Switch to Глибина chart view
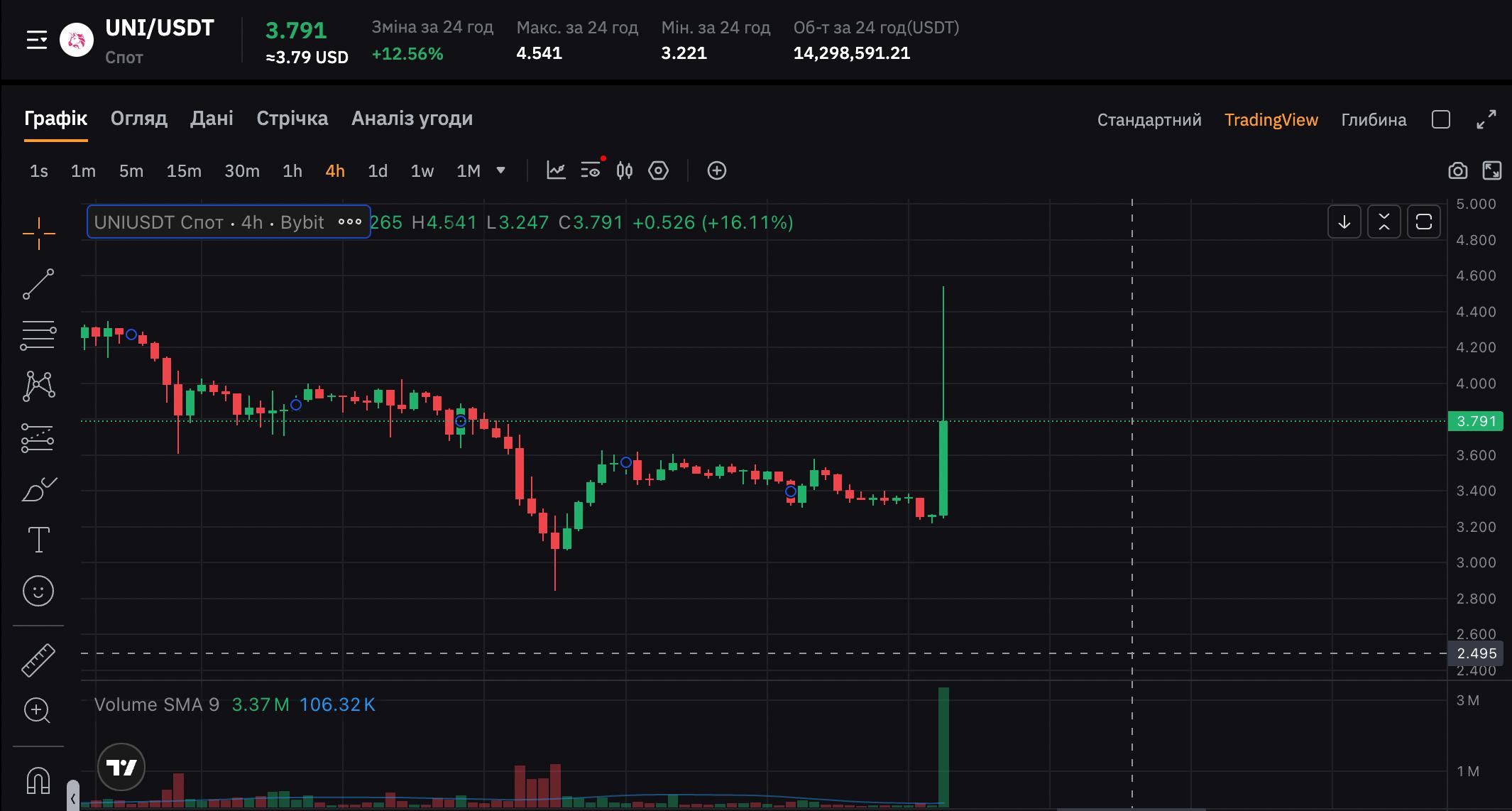This screenshot has width=1512, height=811. 1373,120
